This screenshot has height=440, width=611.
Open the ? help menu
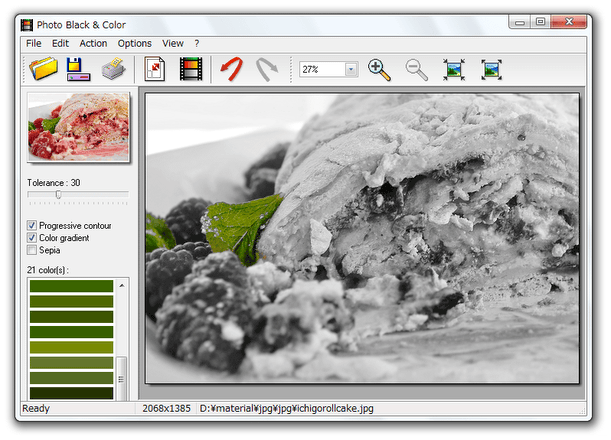pyautogui.click(x=197, y=43)
